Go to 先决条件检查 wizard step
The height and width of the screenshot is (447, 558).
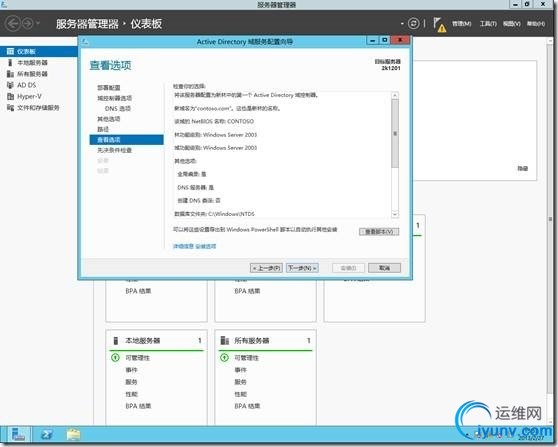pyautogui.click(x=115, y=150)
